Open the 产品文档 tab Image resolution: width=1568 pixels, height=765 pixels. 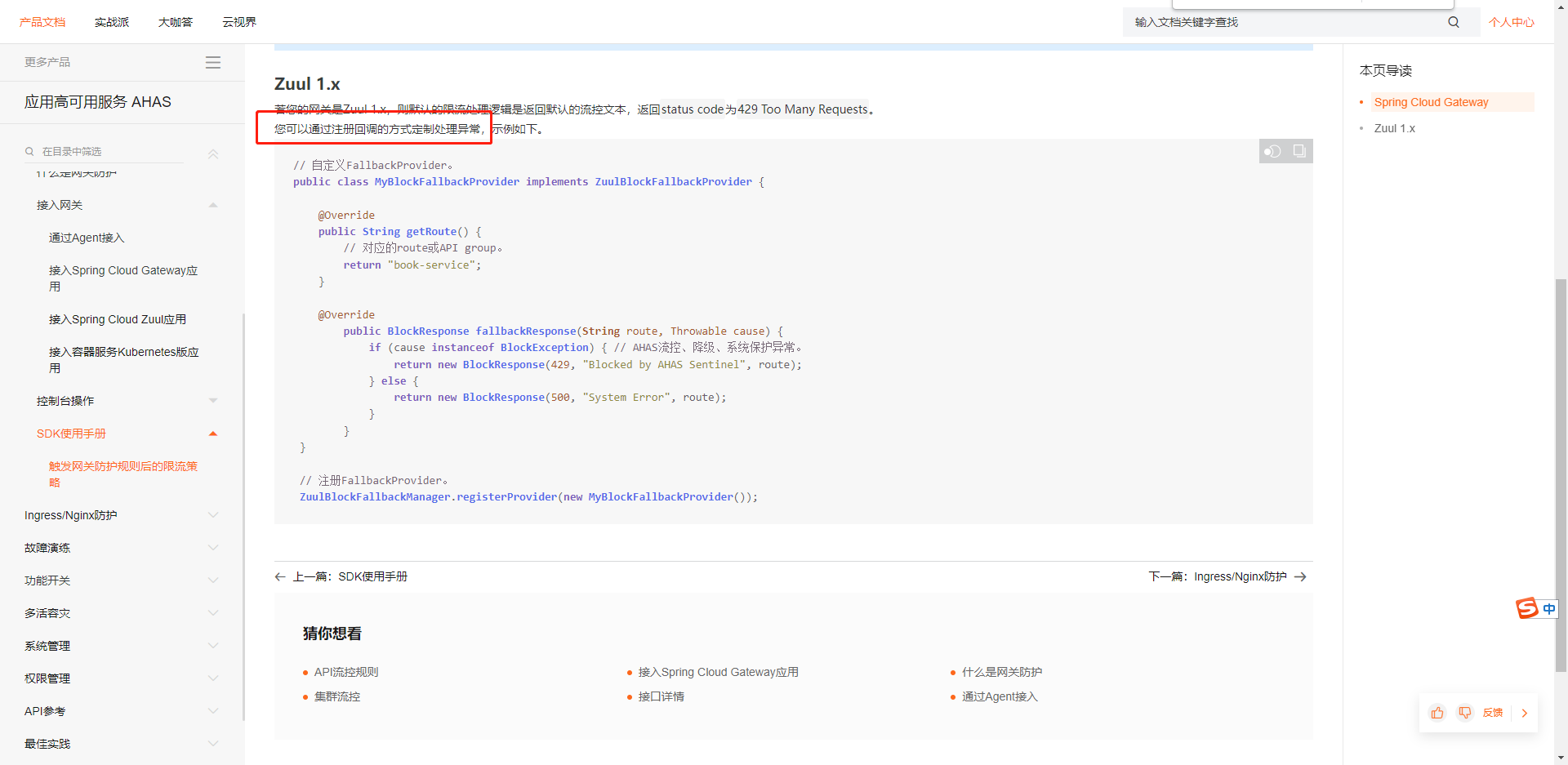pyautogui.click(x=42, y=22)
